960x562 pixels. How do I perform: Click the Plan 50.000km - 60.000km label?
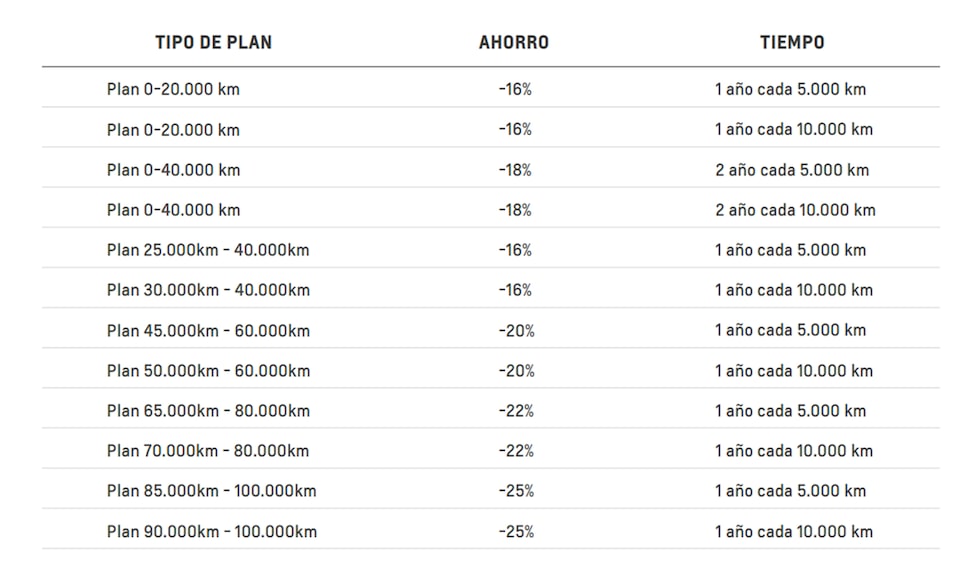point(208,371)
